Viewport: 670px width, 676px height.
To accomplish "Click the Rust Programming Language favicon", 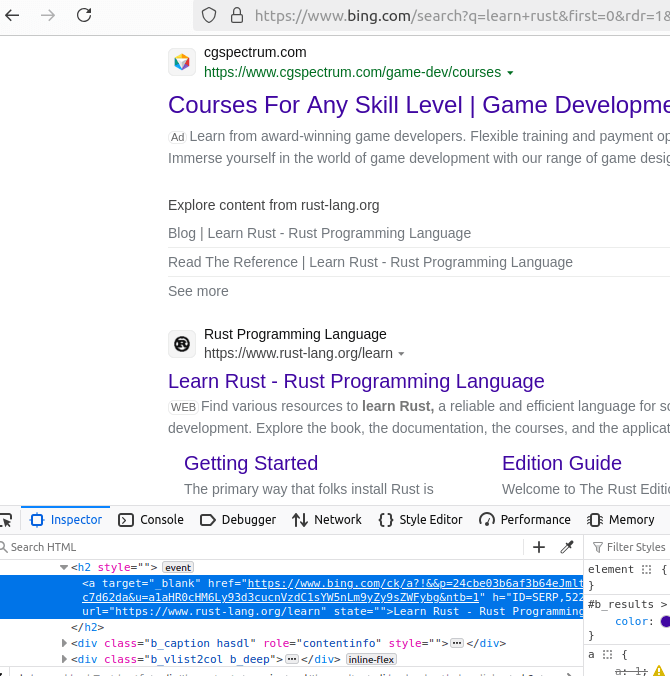I will point(182,344).
